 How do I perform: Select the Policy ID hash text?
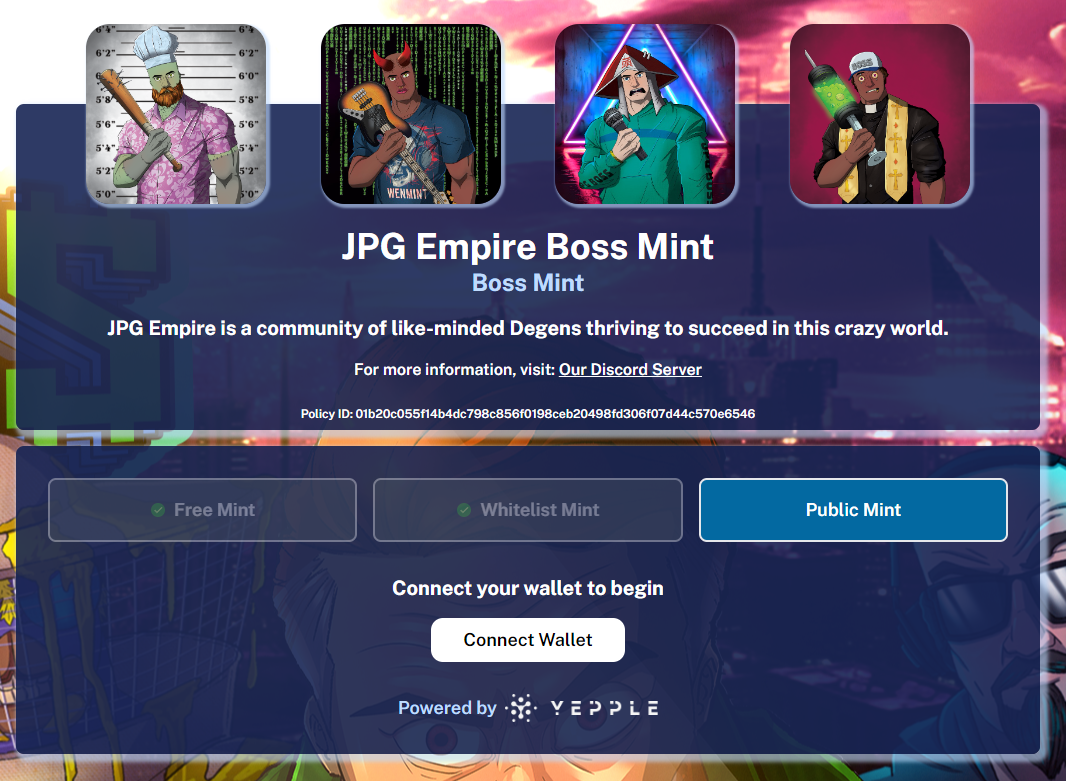coord(555,414)
